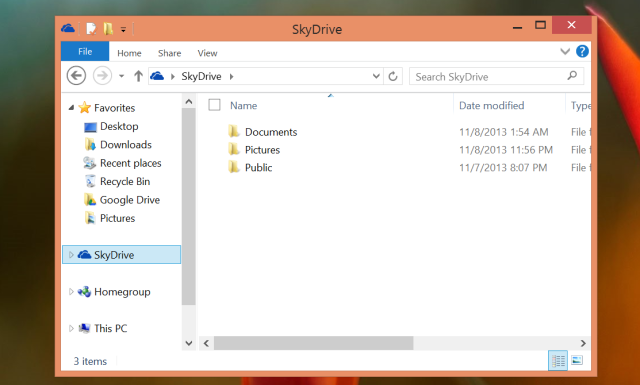The width and height of the screenshot is (640, 385).
Task: Go forward with the Forward arrow button
Action: tap(102, 76)
